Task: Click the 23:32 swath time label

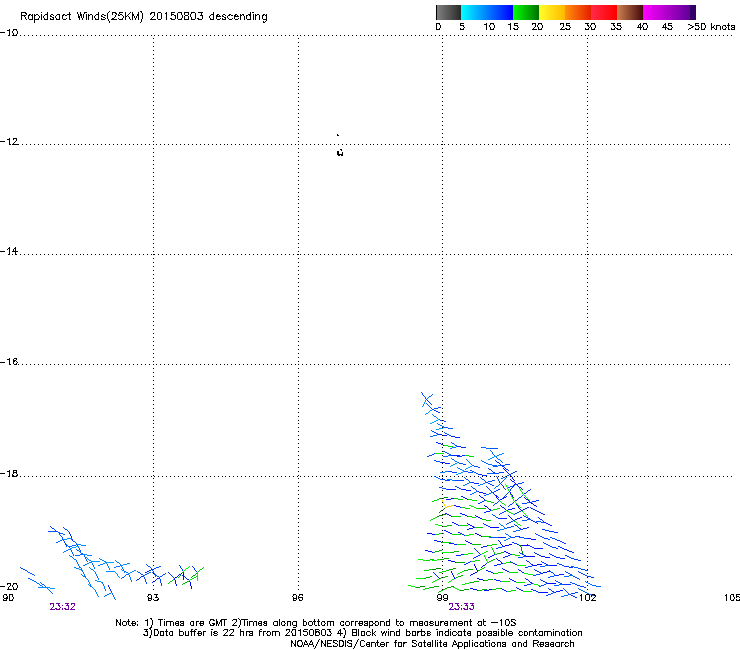Action: (62, 607)
